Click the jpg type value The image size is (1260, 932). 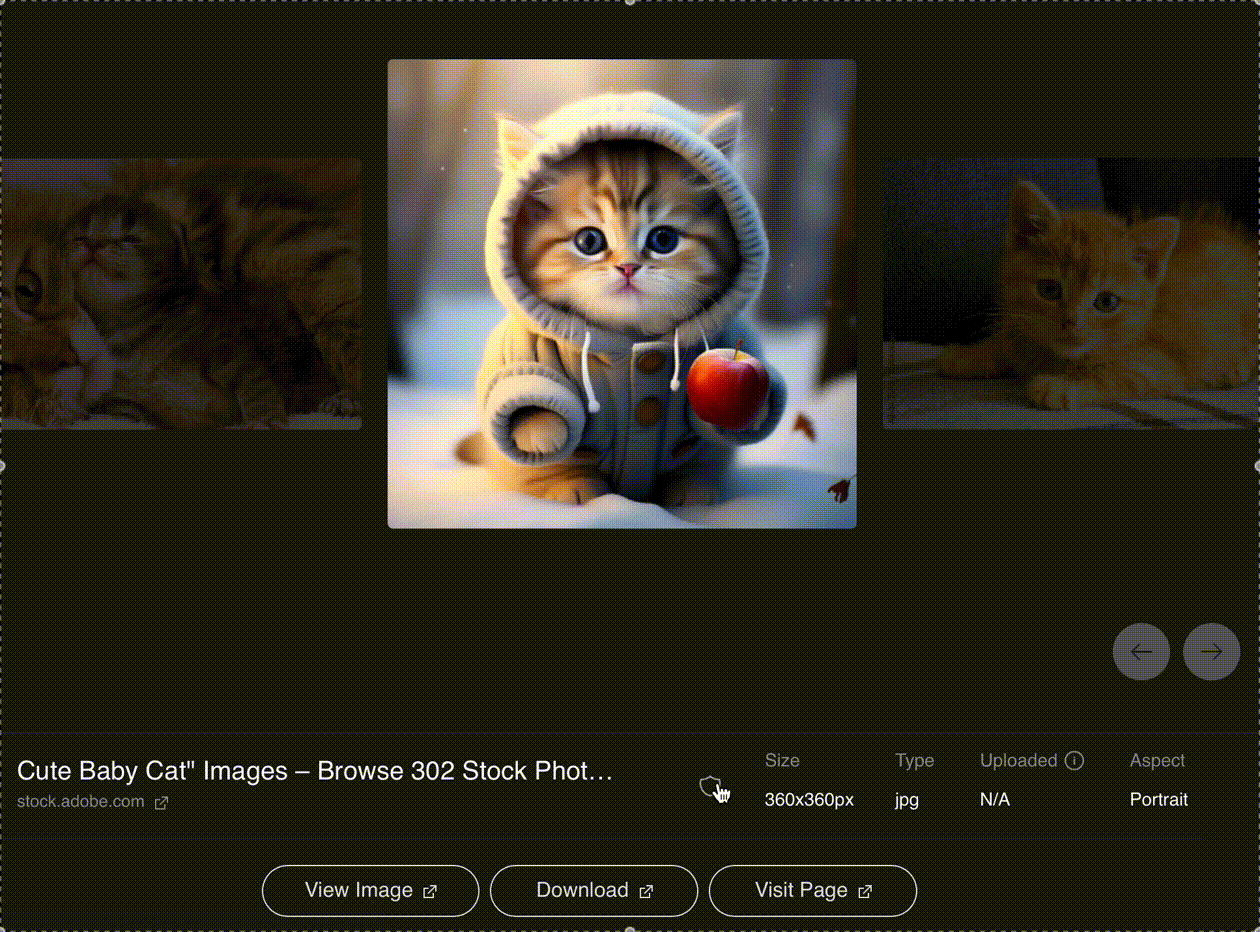click(x=907, y=799)
